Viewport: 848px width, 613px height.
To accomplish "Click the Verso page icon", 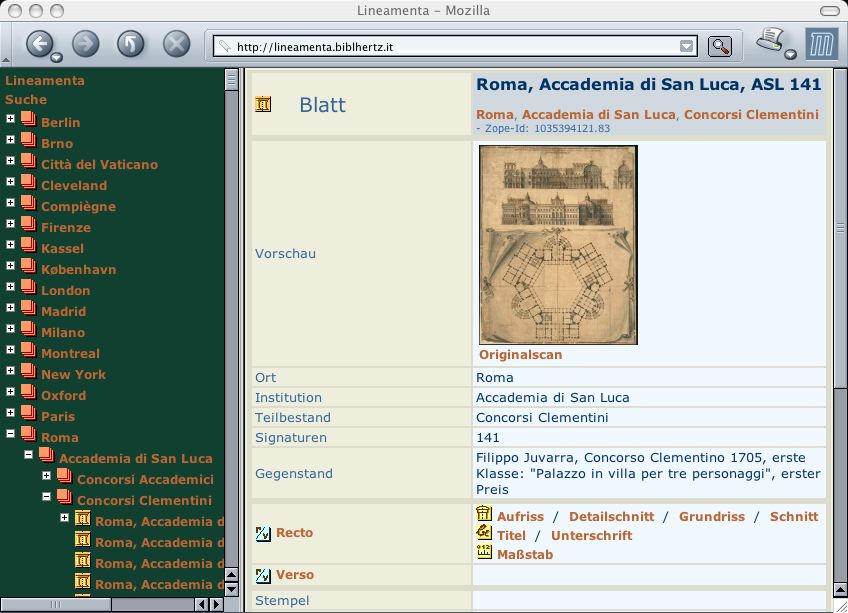I will 264,575.
